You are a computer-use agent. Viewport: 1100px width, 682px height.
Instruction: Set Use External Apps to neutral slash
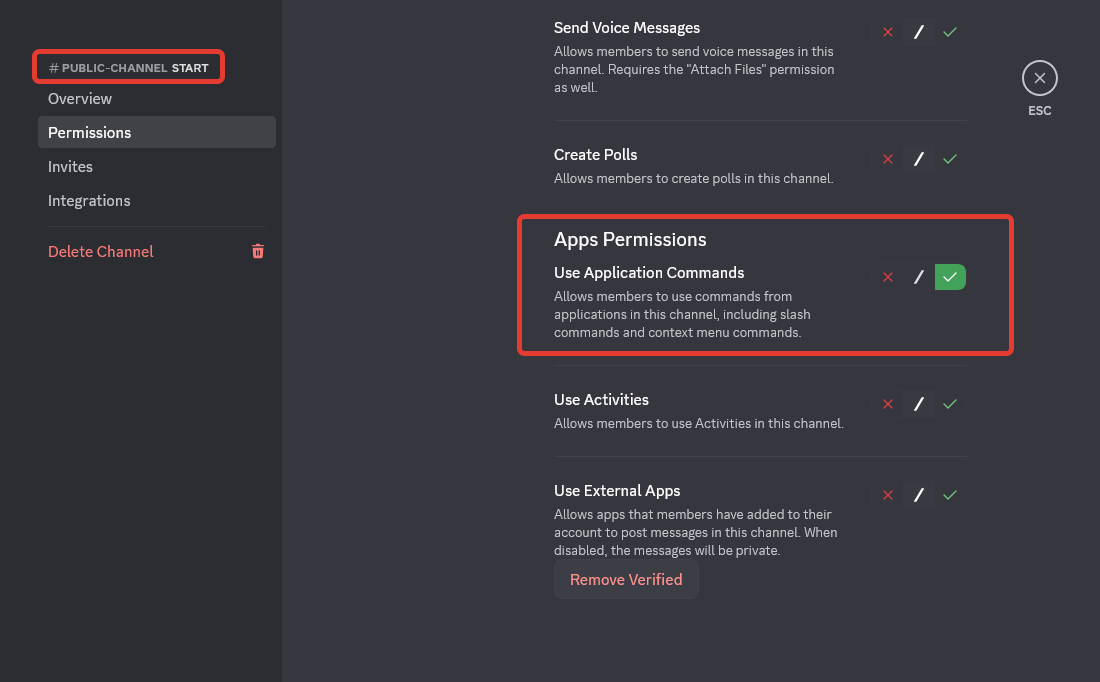[x=919, y=495]
